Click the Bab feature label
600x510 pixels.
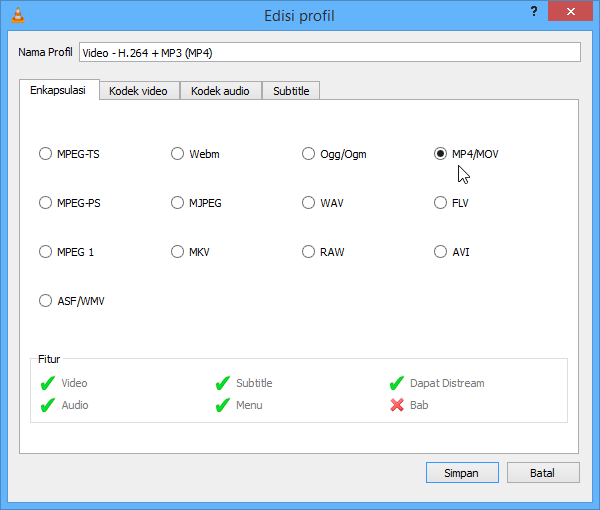tap(419, 405)
